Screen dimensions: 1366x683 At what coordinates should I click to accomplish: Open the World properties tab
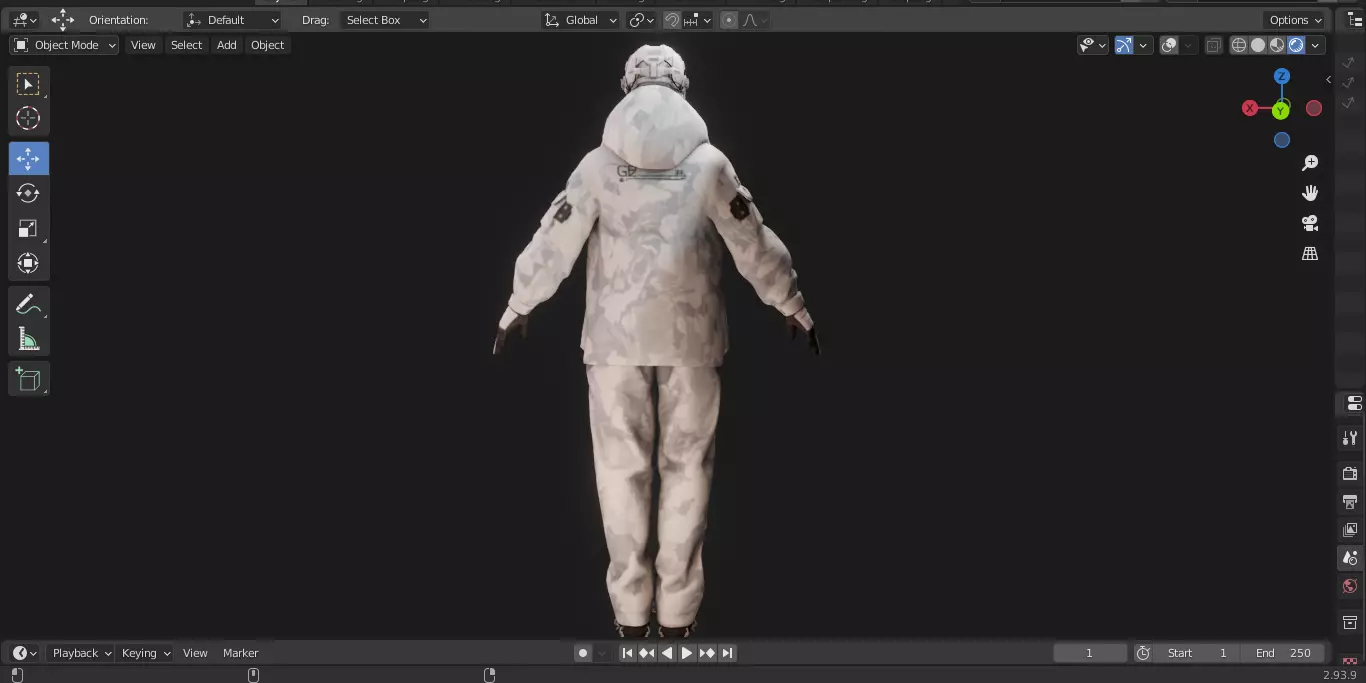coord(1350,586)
